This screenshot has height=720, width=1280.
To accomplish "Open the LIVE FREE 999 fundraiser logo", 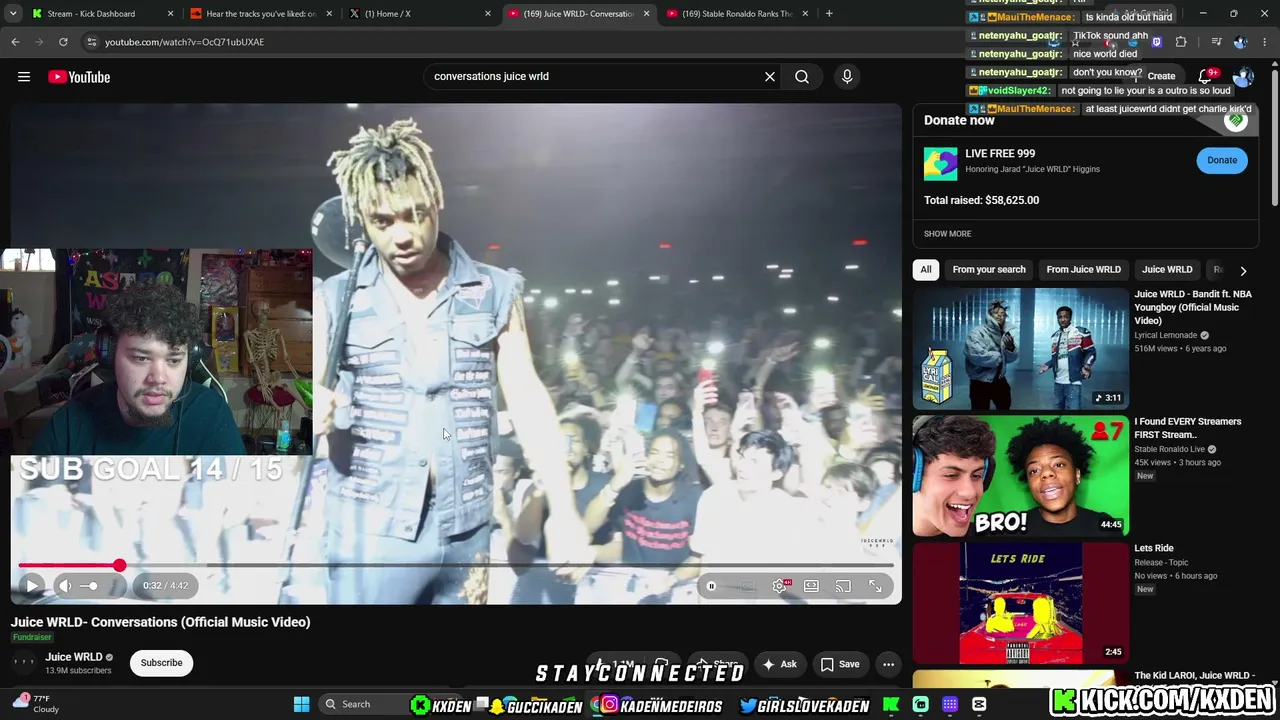I will [940, 164].
